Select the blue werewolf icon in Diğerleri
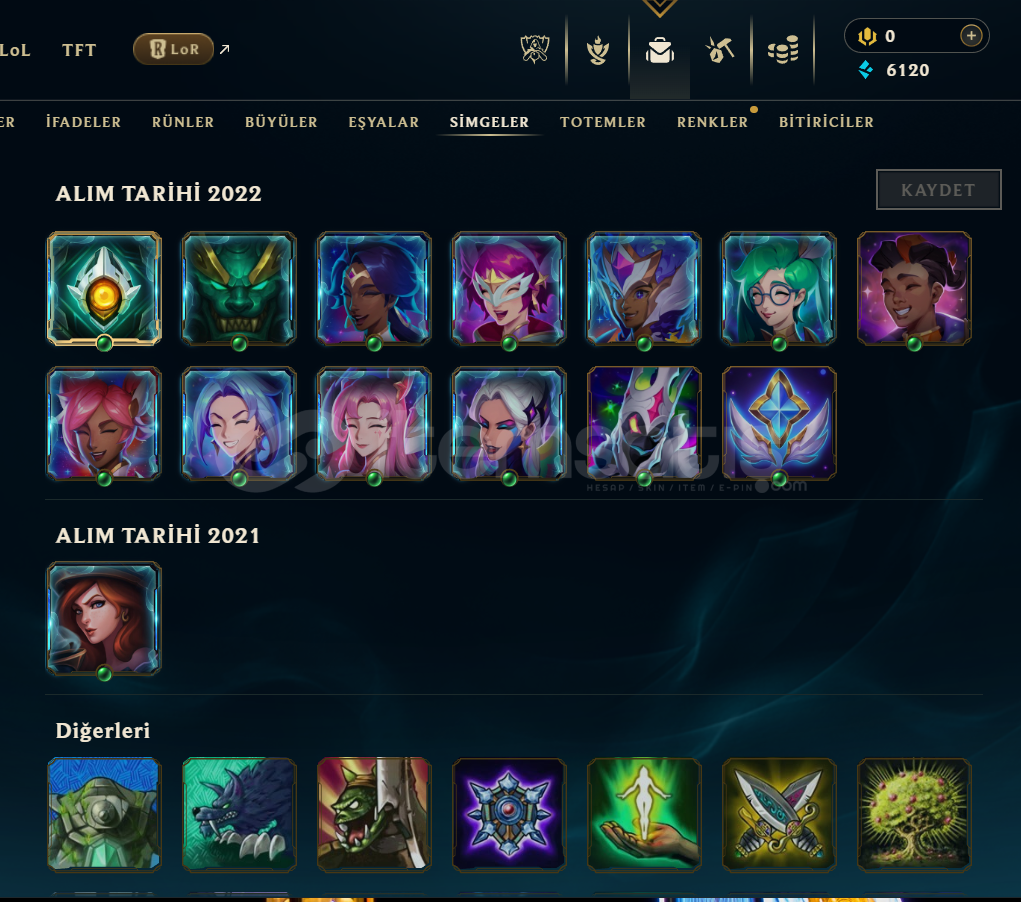The image size is (1021, 902). click(x=239, y=814)
